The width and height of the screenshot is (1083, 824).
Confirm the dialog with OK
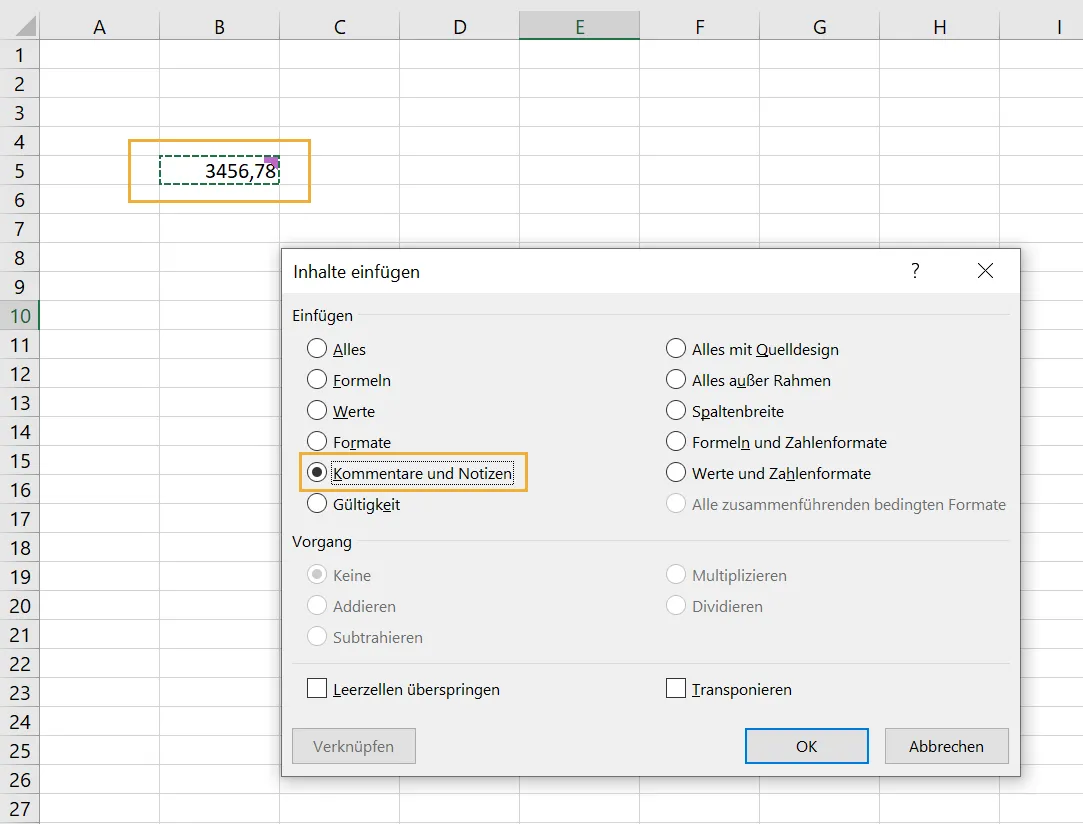[806, 746]
